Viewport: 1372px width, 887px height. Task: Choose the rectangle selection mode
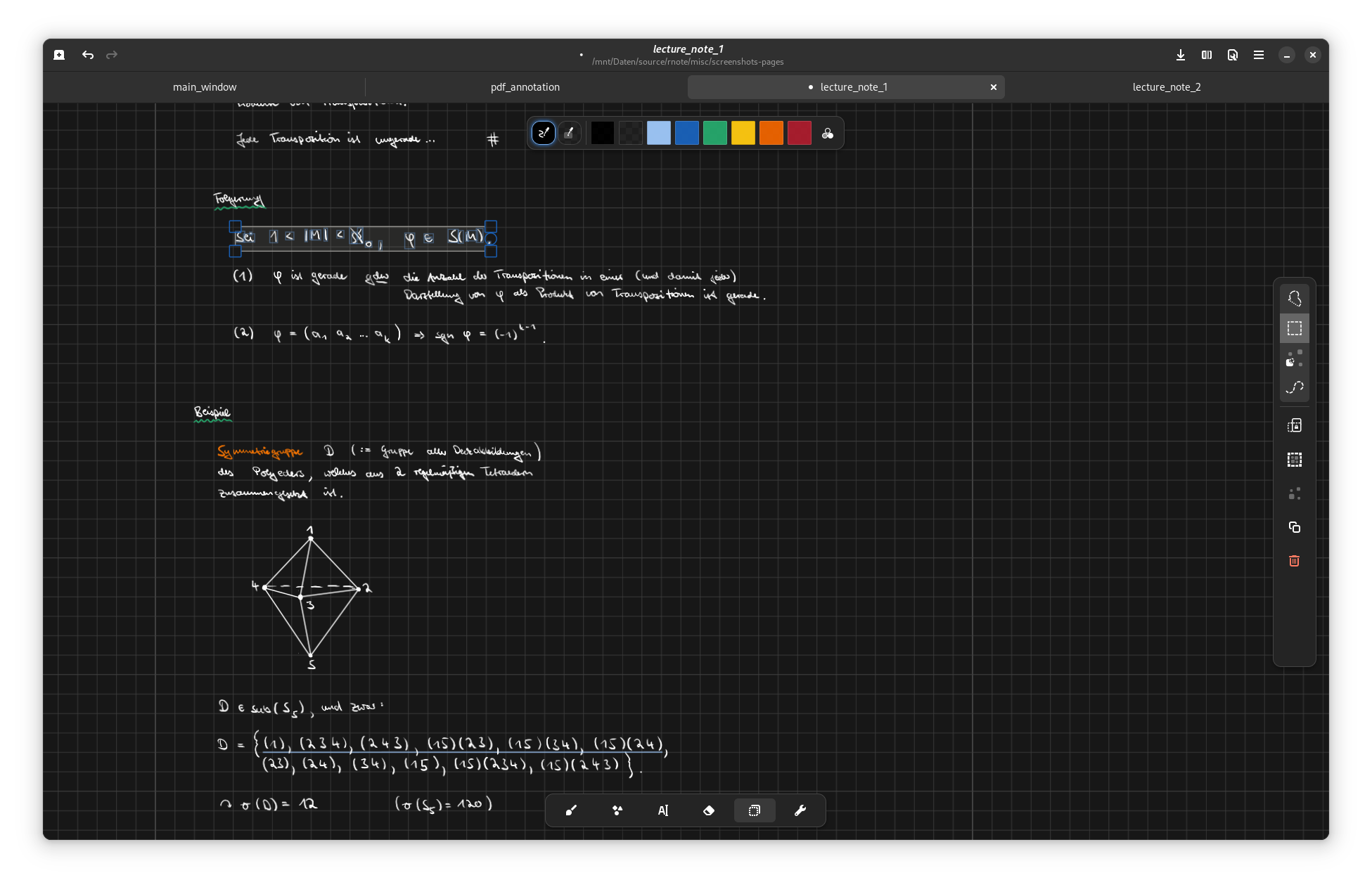tap(1294, 328)
